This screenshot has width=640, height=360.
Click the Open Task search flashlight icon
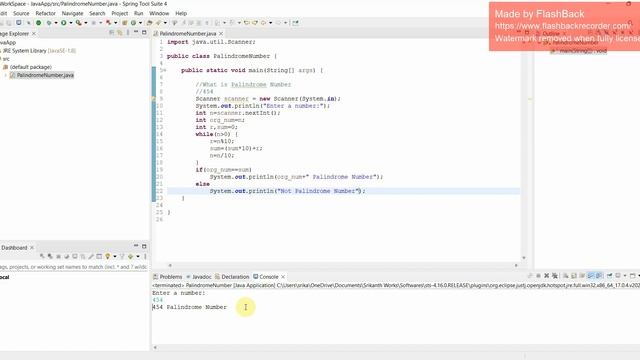(158, 23)
